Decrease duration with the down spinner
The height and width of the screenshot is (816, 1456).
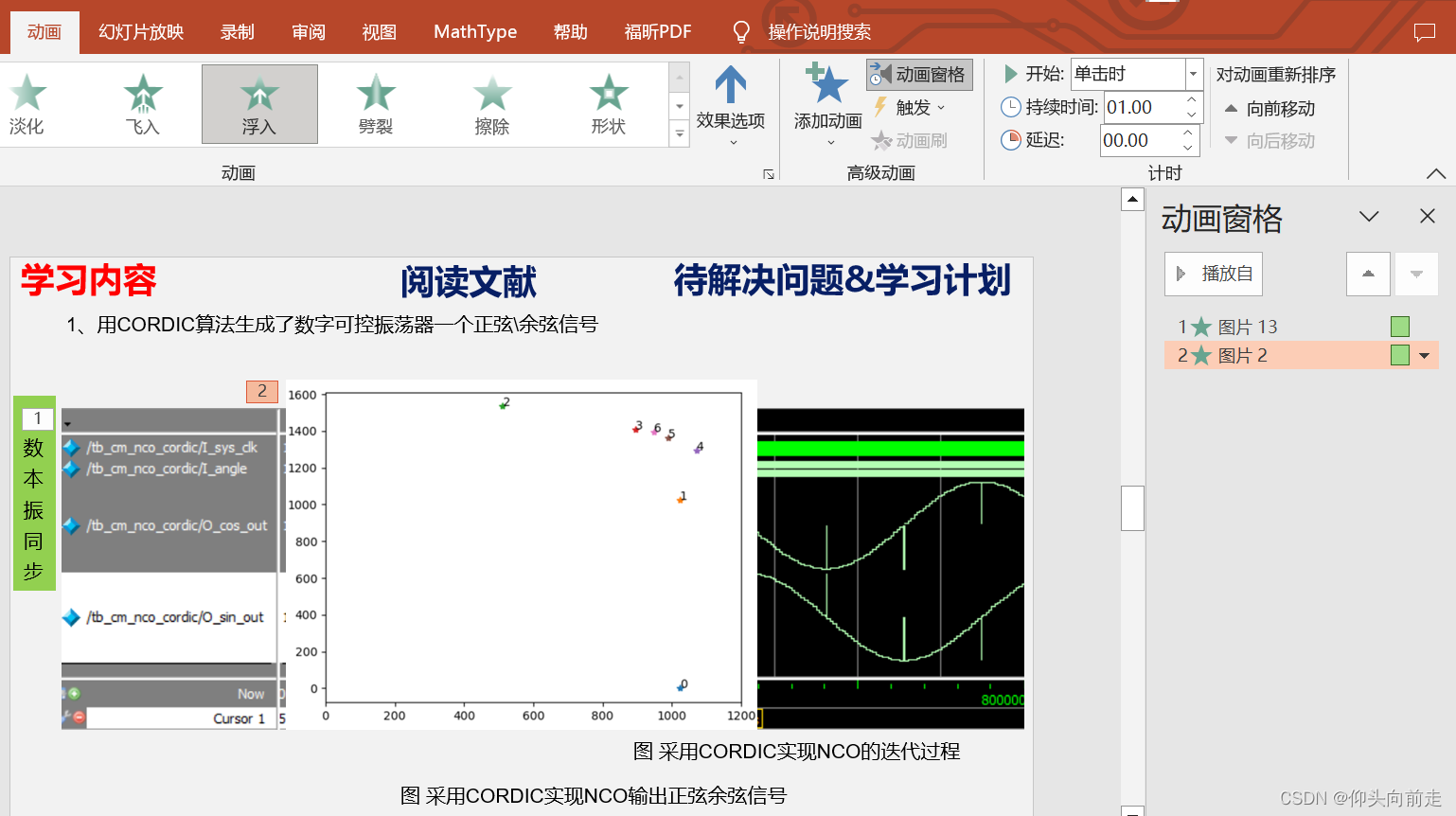pos(1192,115)
